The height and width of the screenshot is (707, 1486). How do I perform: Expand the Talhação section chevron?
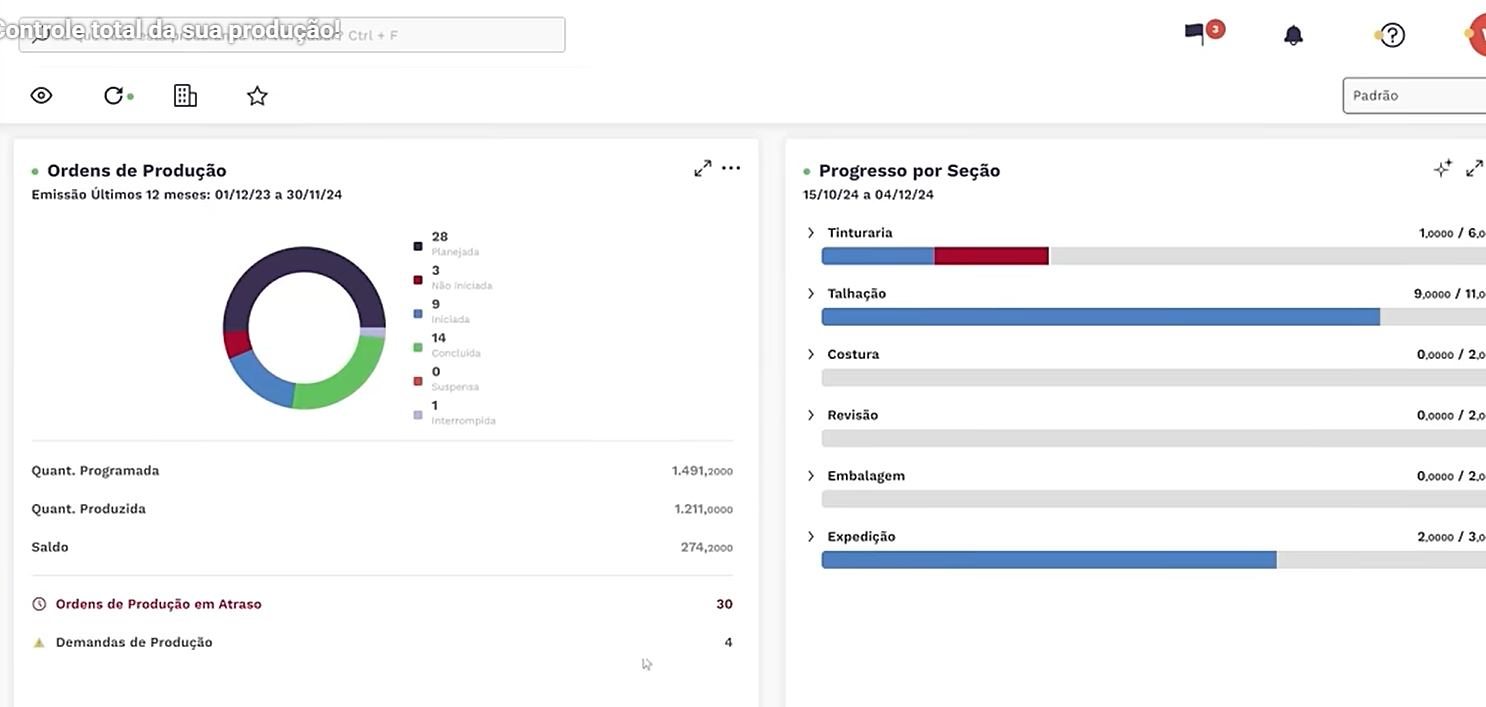point(811,294)
